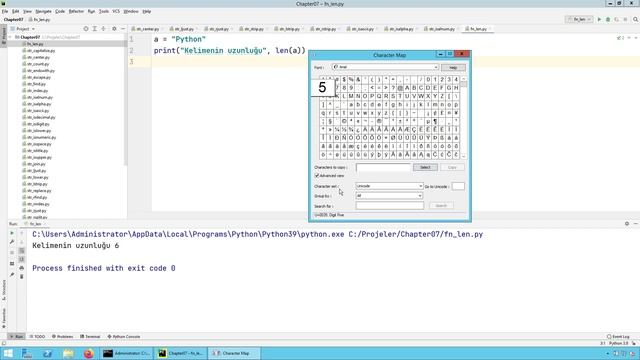Select str_isdecimal.py in project tree
The image size is (640, 360).
(x=41, y=117)
